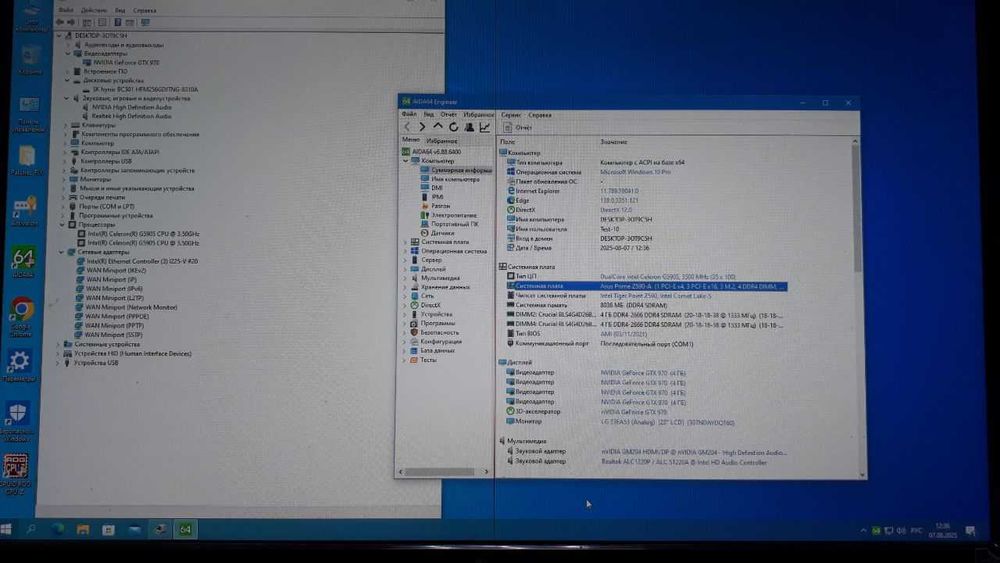Screen dimensions: 1000x563
Task: Select WAN Miniport (Network Monitor) in Device Manager
Action: [126, 307]
